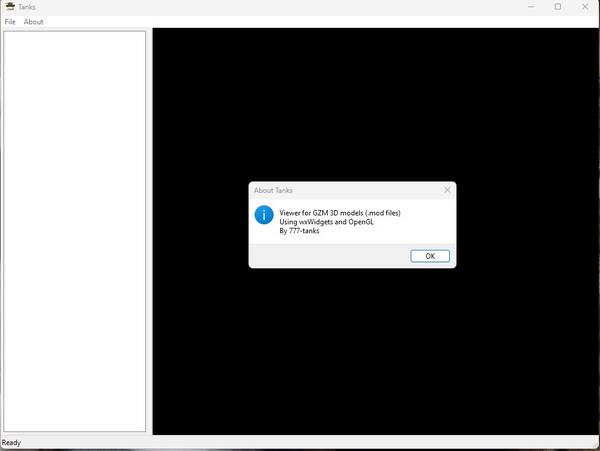Minimize the Tanks main window
The width and height of the screenshot is (600, 451).
click(531, 7)
